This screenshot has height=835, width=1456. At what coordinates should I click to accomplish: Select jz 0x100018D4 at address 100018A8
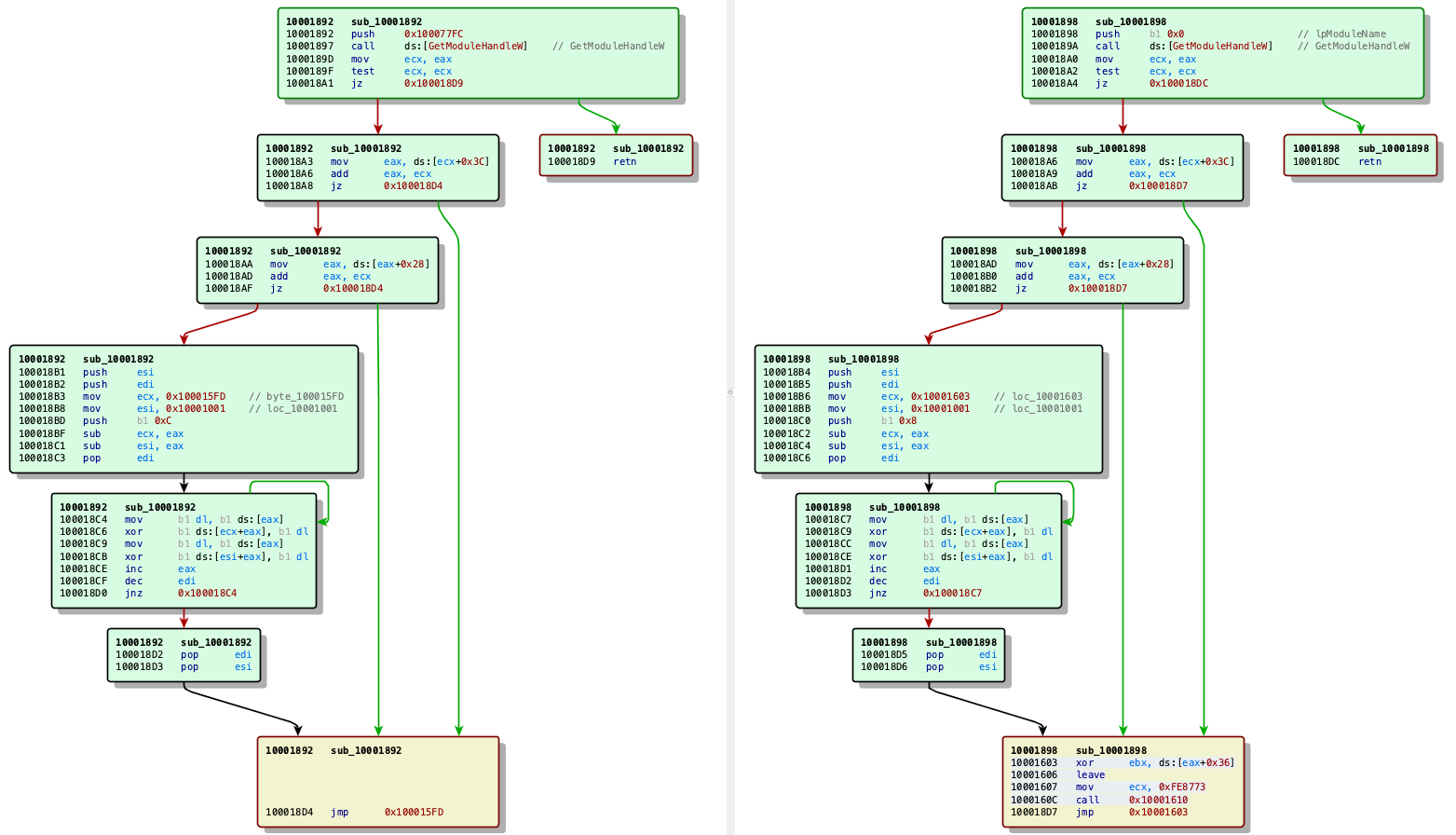[354, 185]
